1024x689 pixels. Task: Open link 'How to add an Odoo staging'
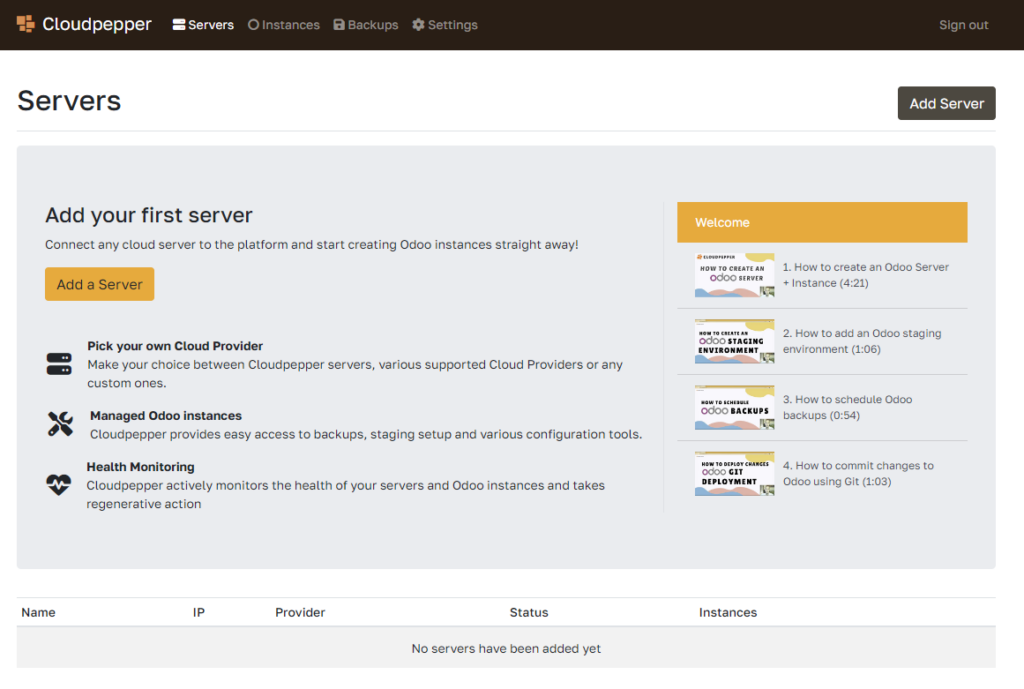coord(862,341)
